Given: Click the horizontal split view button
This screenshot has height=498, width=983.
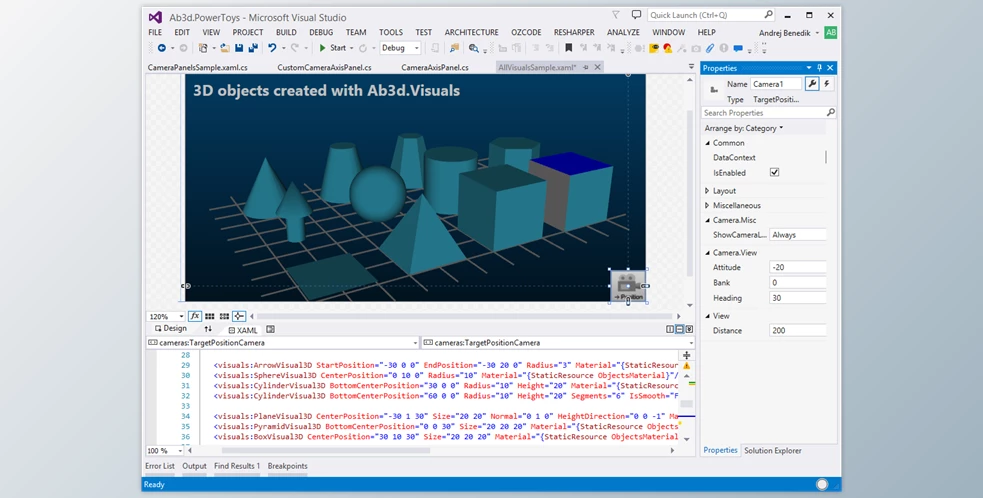Looking at the screenshot, I should [x=679, y=329].
